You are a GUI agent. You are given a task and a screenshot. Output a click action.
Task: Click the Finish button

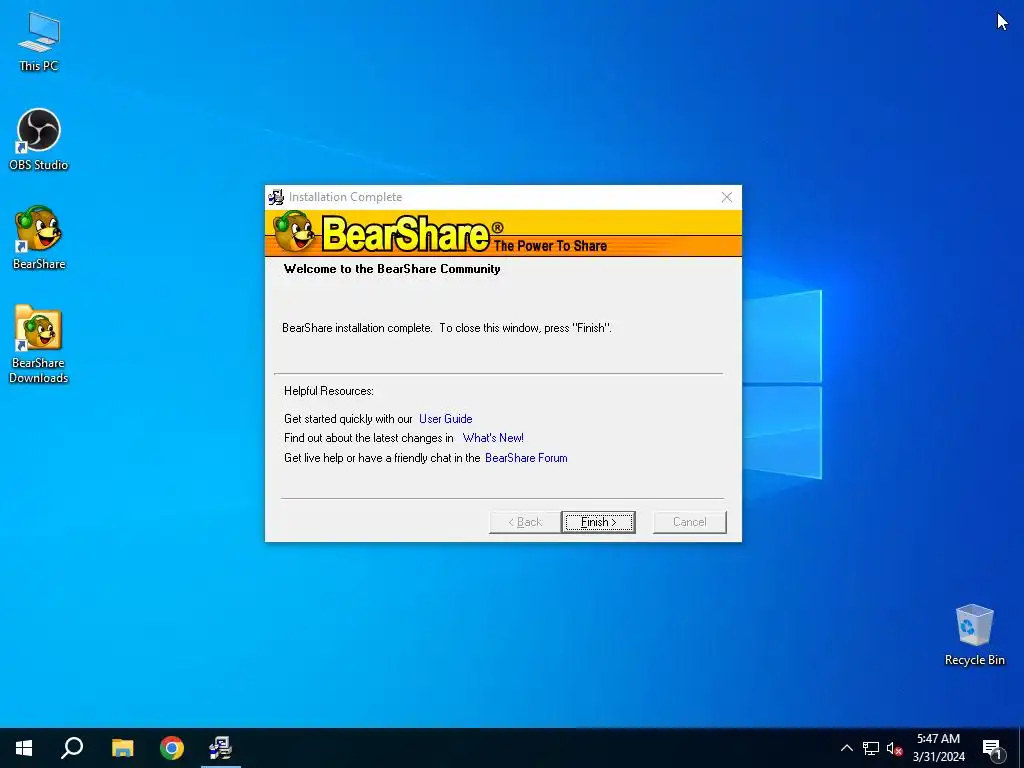coord(598,522)
